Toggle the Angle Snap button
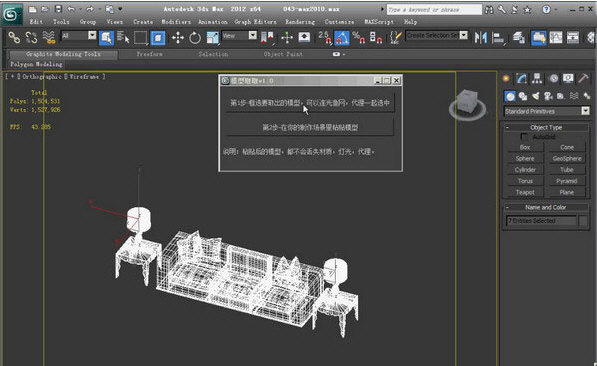597x366 pixels. click(342, 37)
